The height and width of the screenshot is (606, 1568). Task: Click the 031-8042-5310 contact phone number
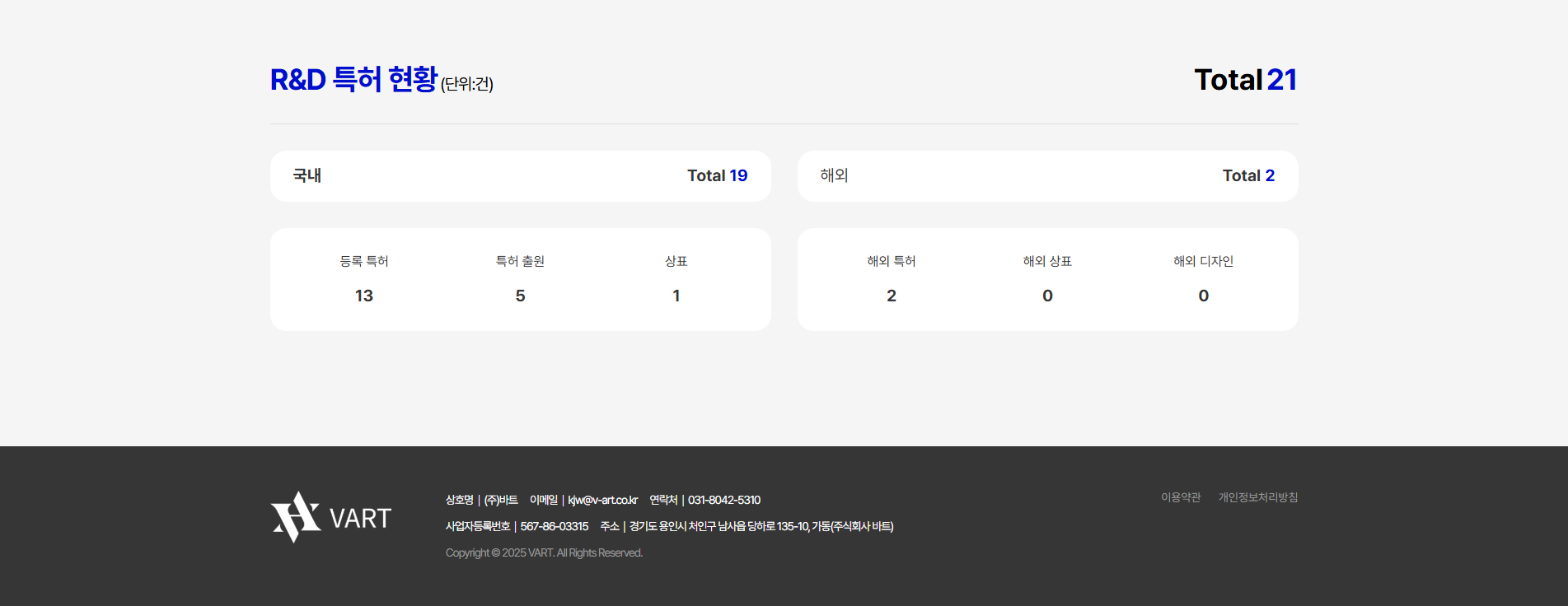click(724, 500)
